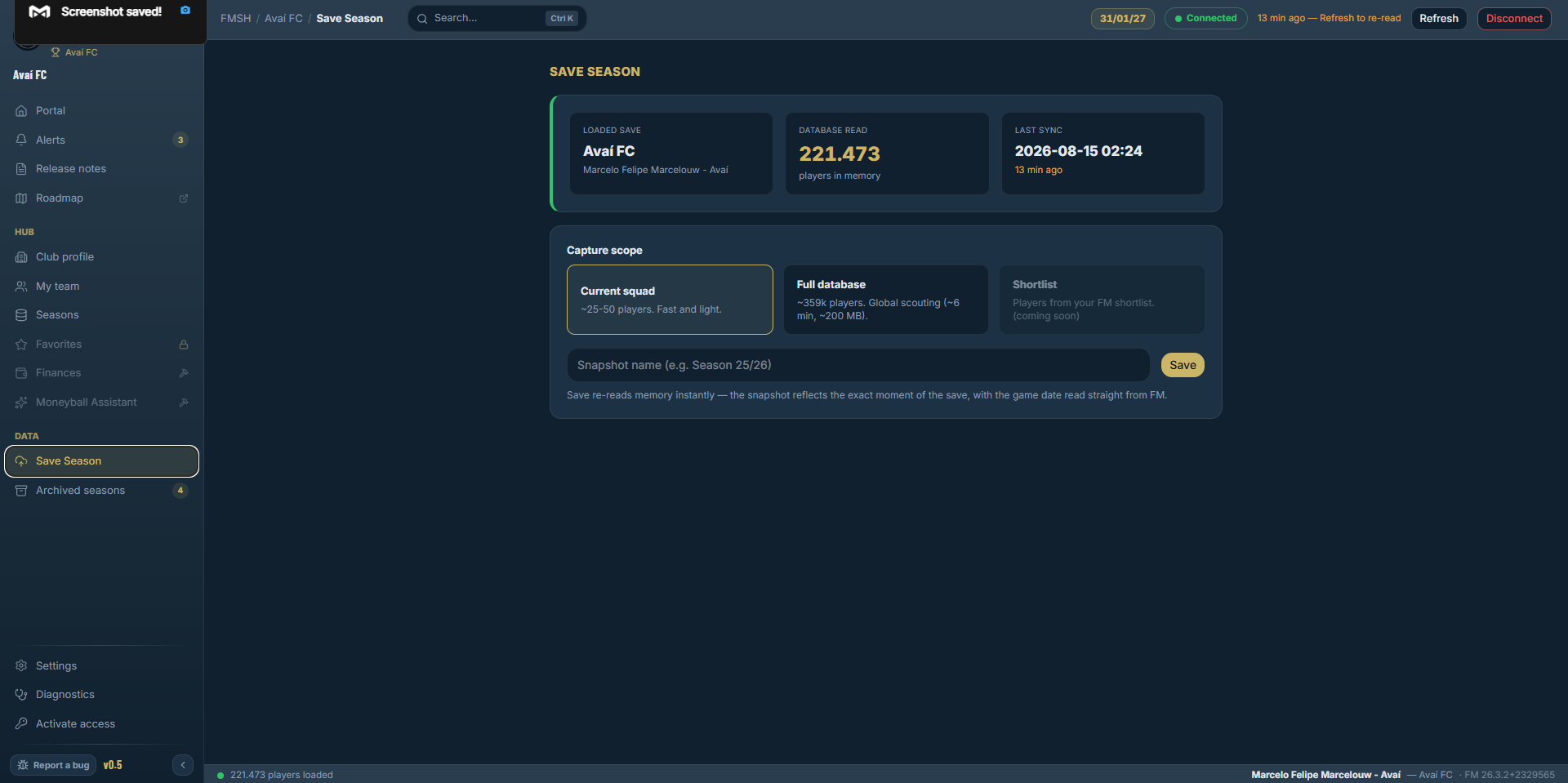Click the green Connected status pill

point(1205,19)
